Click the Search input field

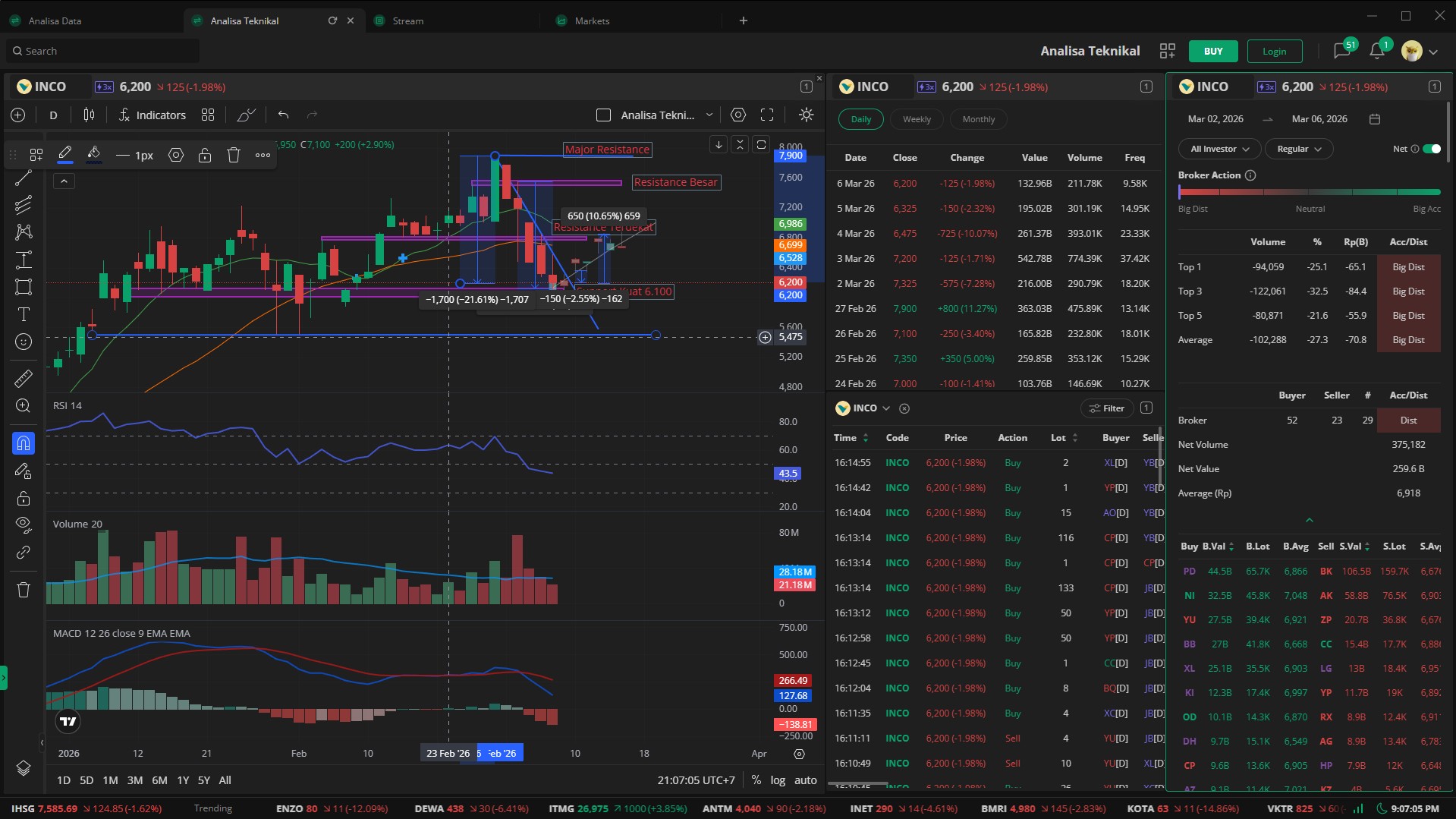pos(106,51)
